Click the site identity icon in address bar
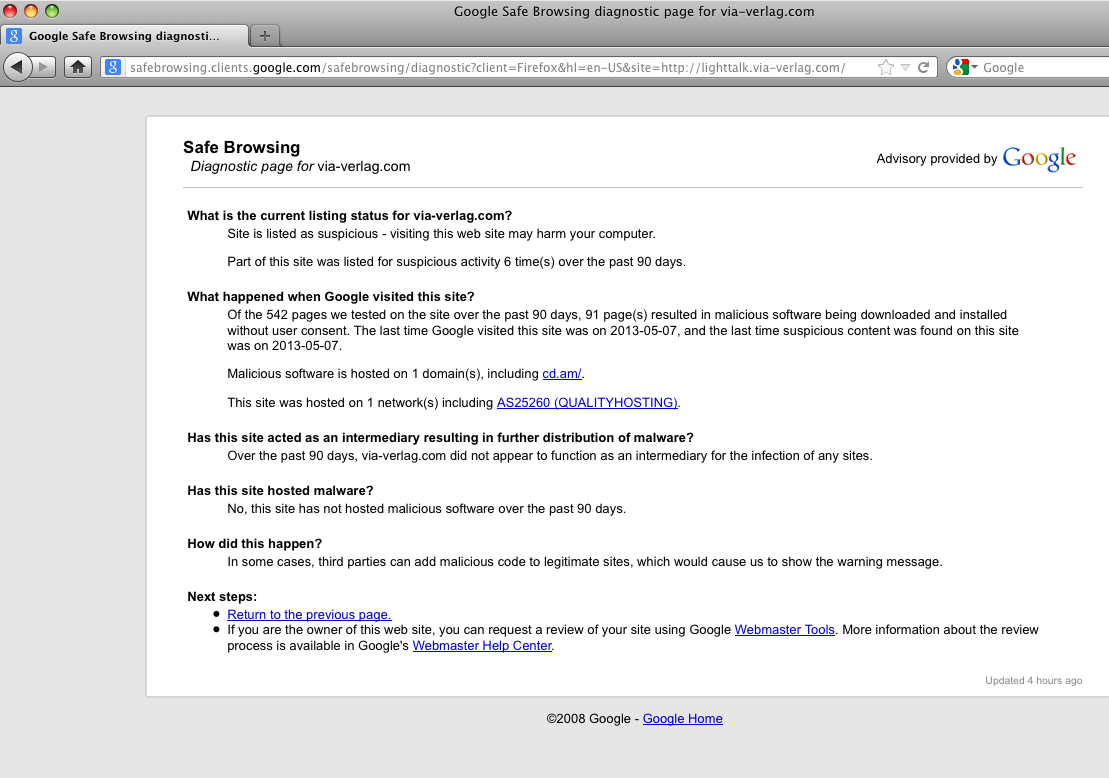 click(x=113, y=67)
